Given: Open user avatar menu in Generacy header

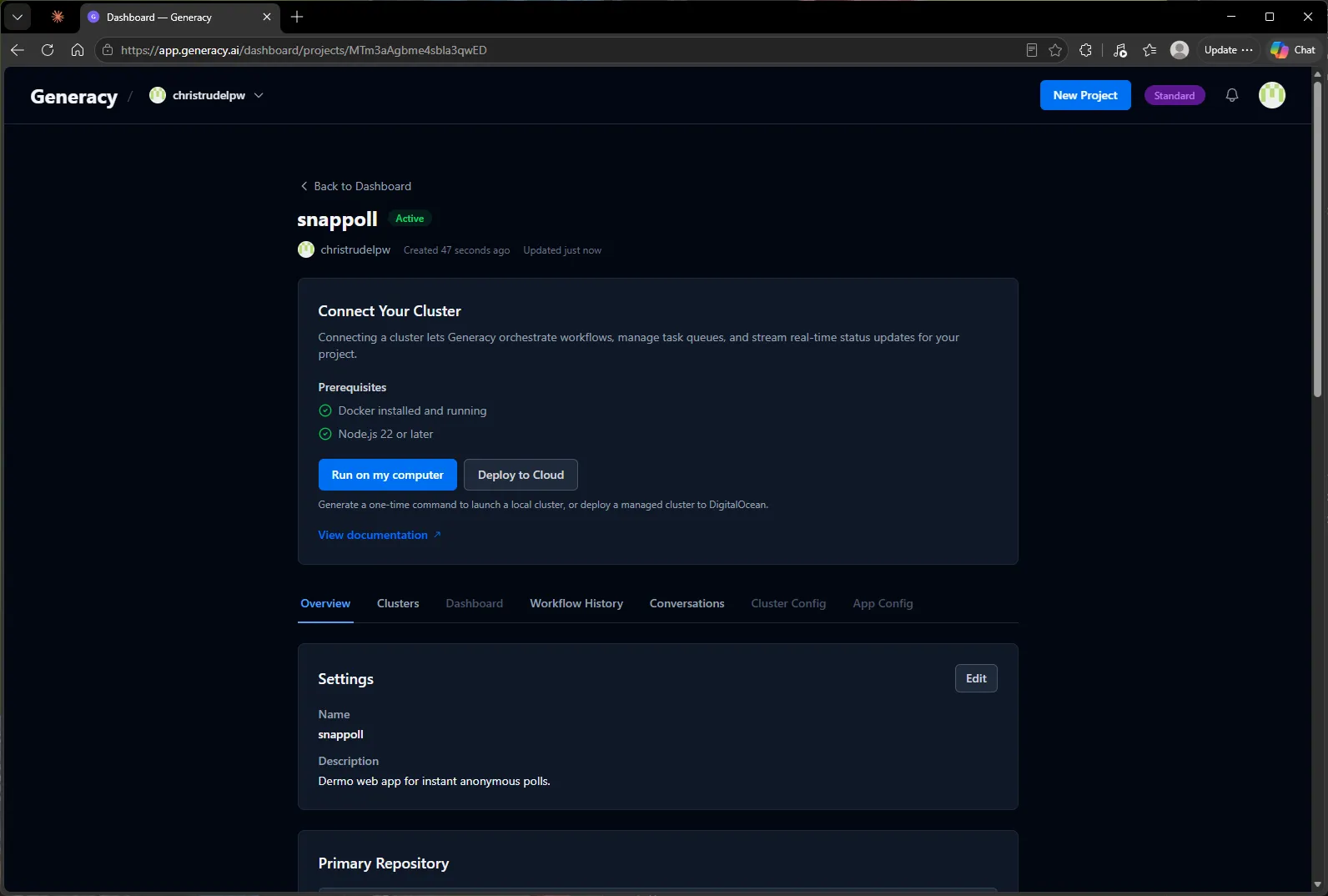Looking at the screenshot, I should click(x=1272, y=95).
